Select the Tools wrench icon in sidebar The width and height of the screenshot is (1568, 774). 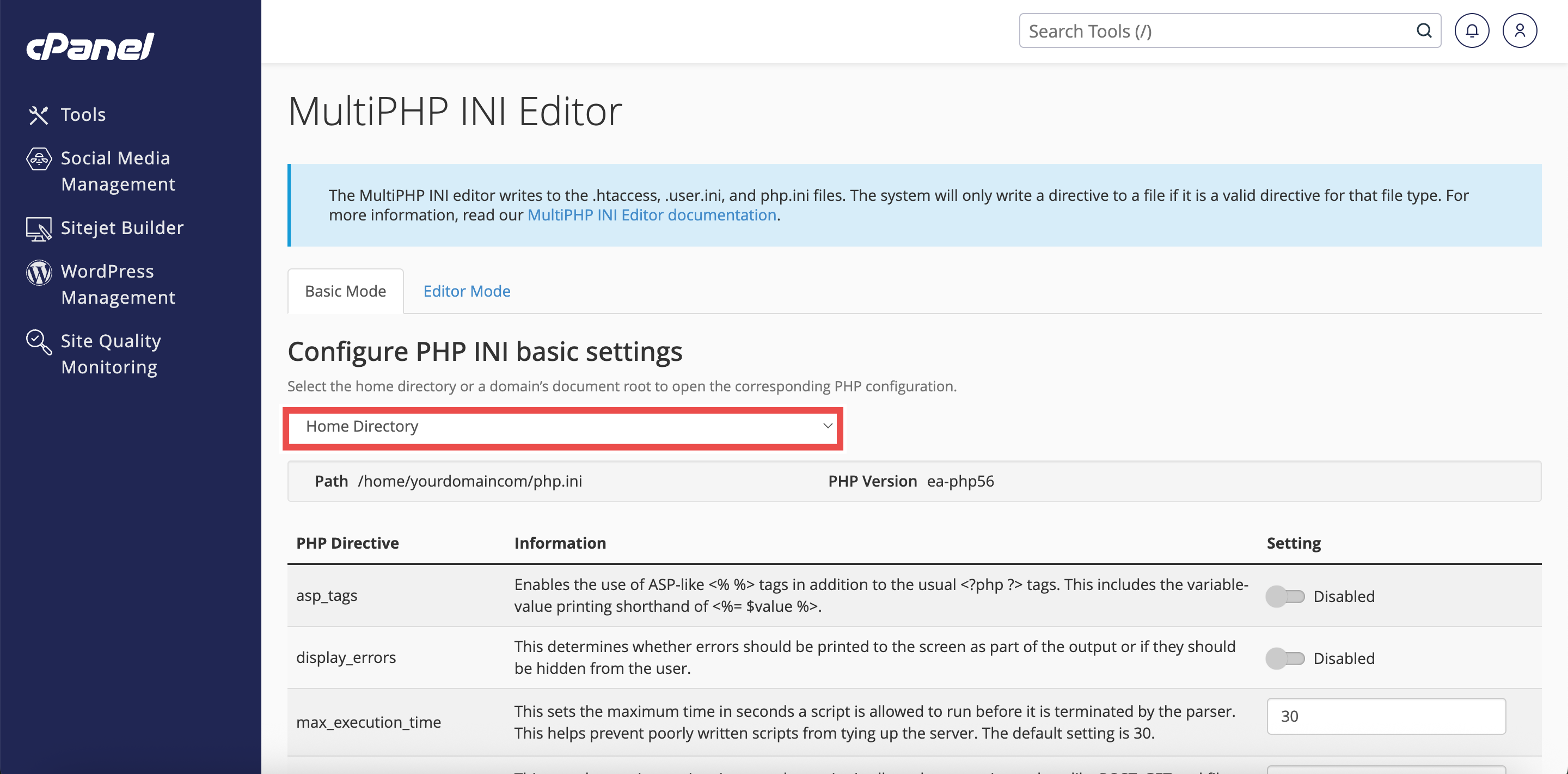coord(38,114)
